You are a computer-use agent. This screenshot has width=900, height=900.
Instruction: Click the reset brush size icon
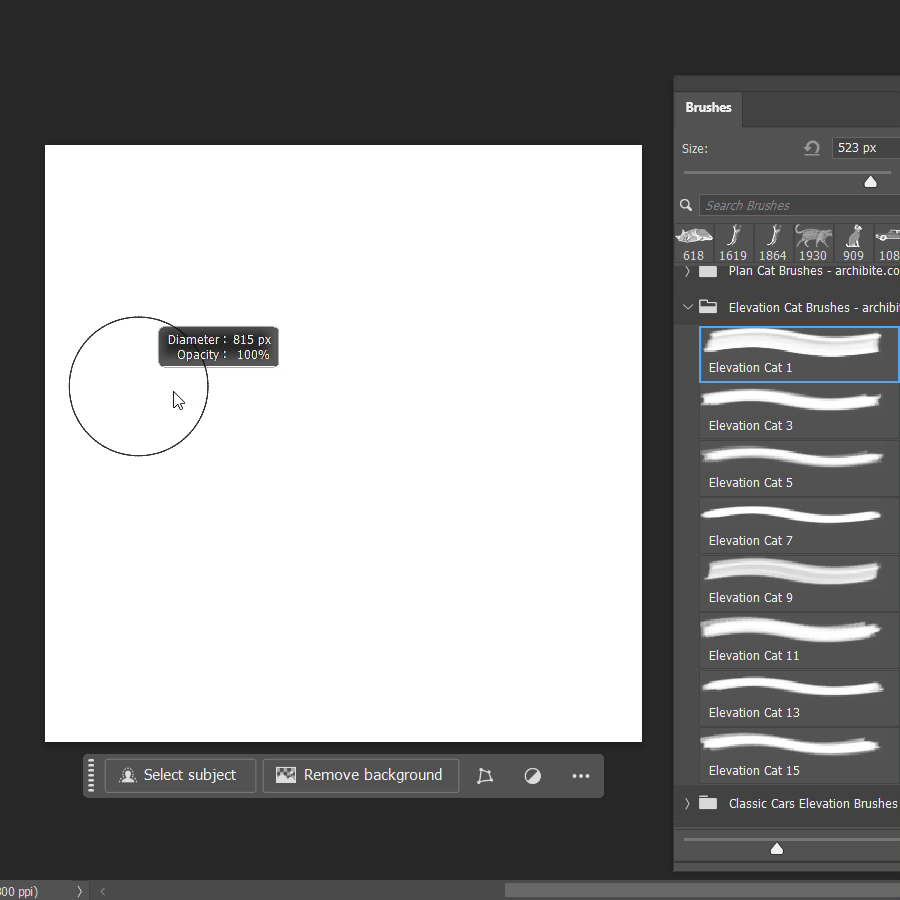click(x=812, y=148)
